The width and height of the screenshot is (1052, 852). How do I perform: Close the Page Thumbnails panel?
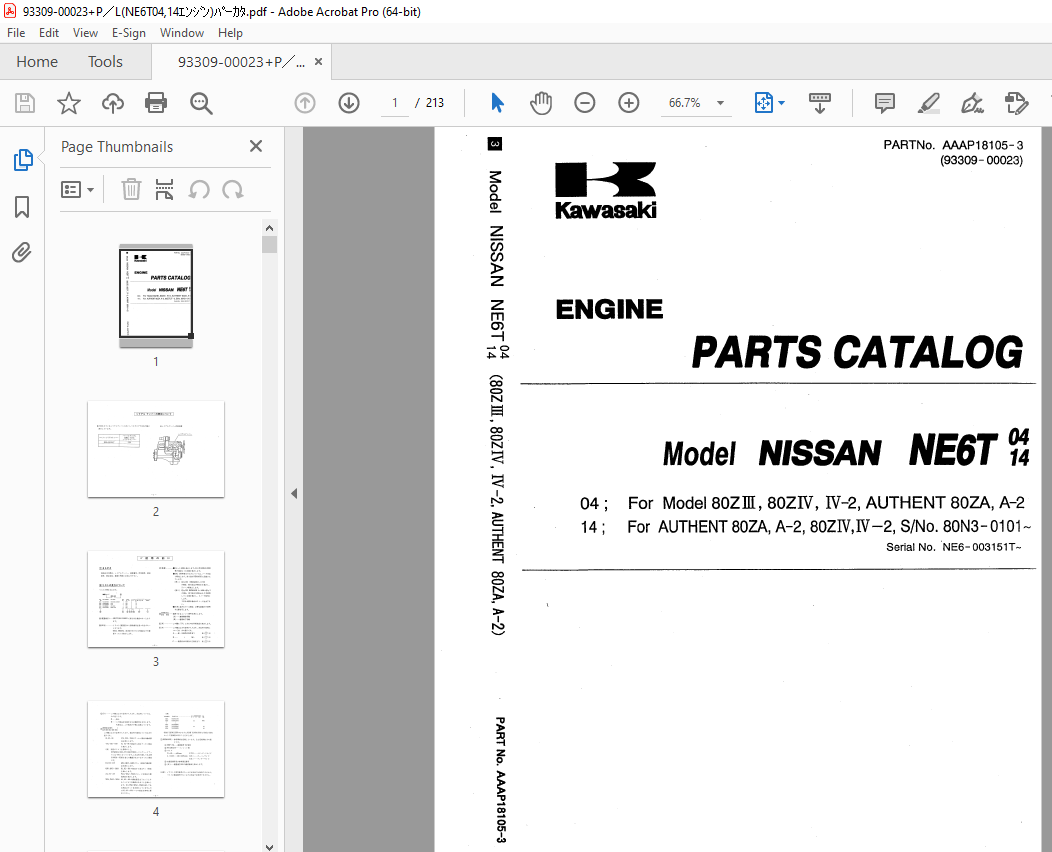(256, 146)
